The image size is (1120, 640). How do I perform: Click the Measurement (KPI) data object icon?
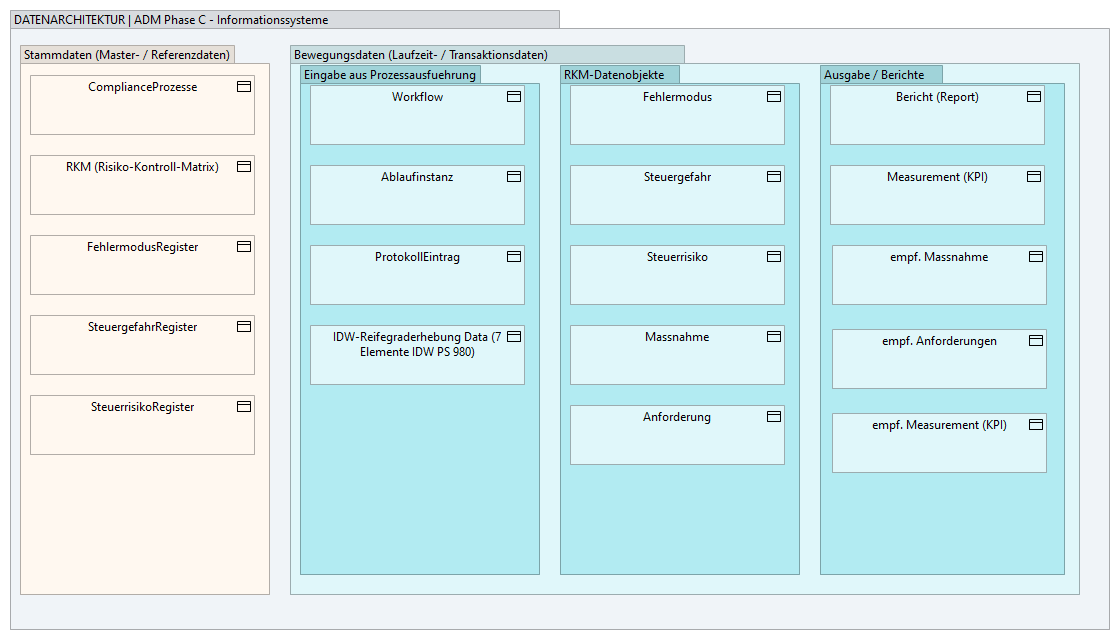[x=1034, y=176]
